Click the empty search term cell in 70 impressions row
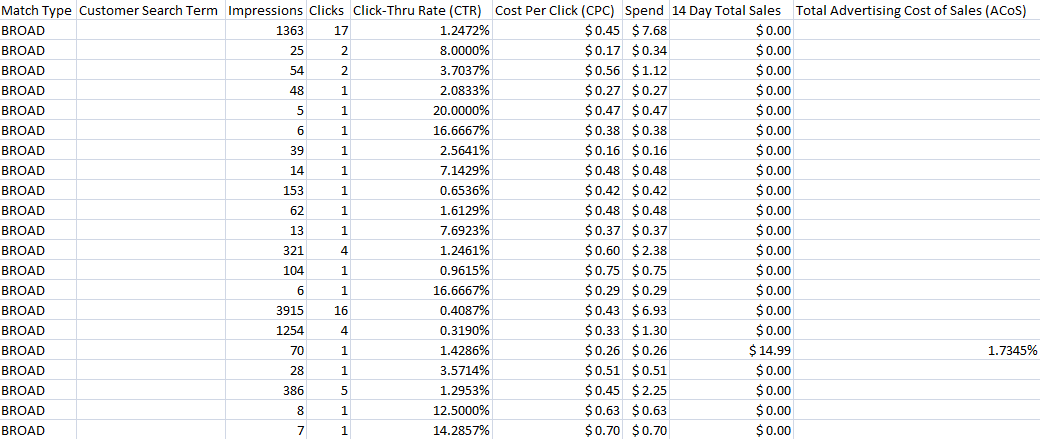Viewport: 1040px width, 439px height. [151, 349]
